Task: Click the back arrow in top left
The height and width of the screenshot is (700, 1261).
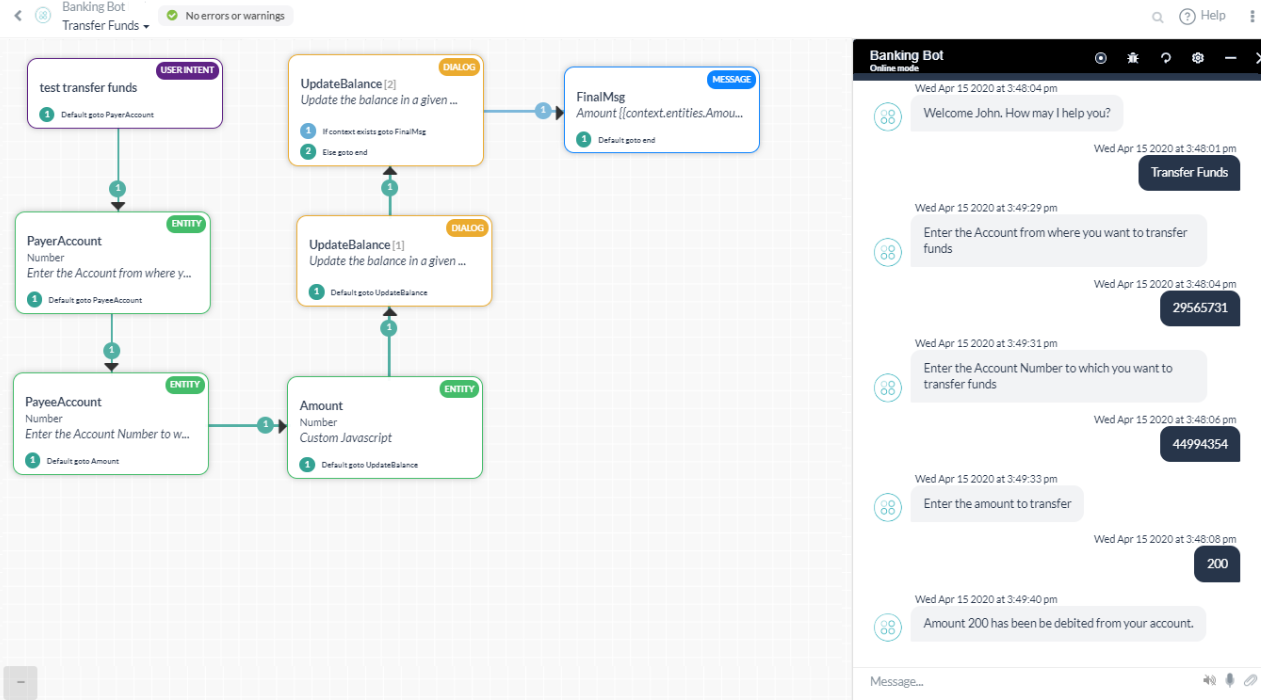Action: (18, 16)
